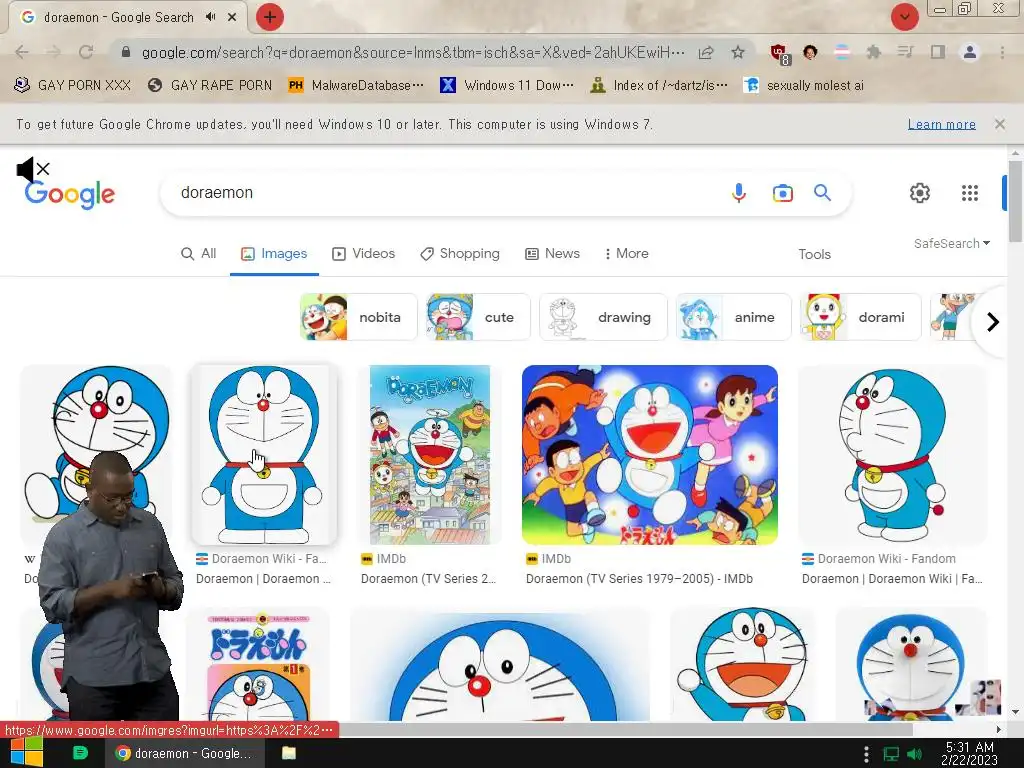Viewport: 1024px width, 768px height.
Task: Filter images by anime chip
Action: click(733, 317)
